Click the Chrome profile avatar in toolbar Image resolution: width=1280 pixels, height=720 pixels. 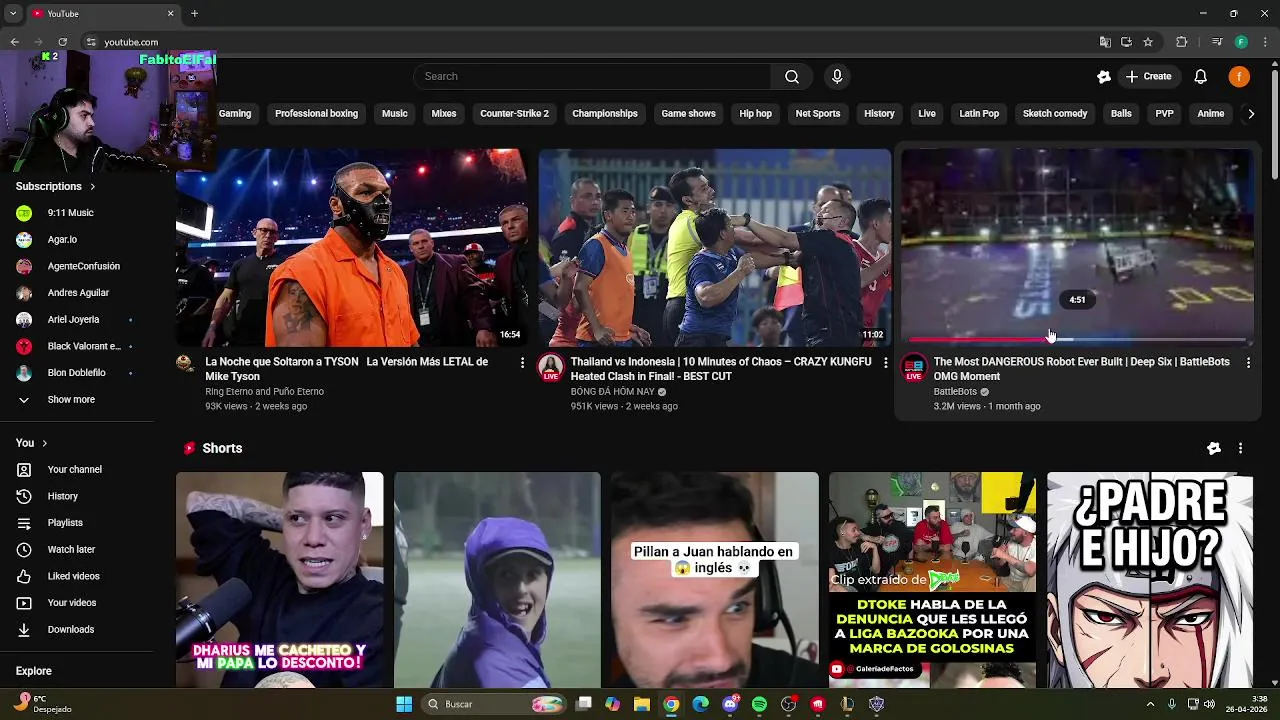click(1241, 42)
